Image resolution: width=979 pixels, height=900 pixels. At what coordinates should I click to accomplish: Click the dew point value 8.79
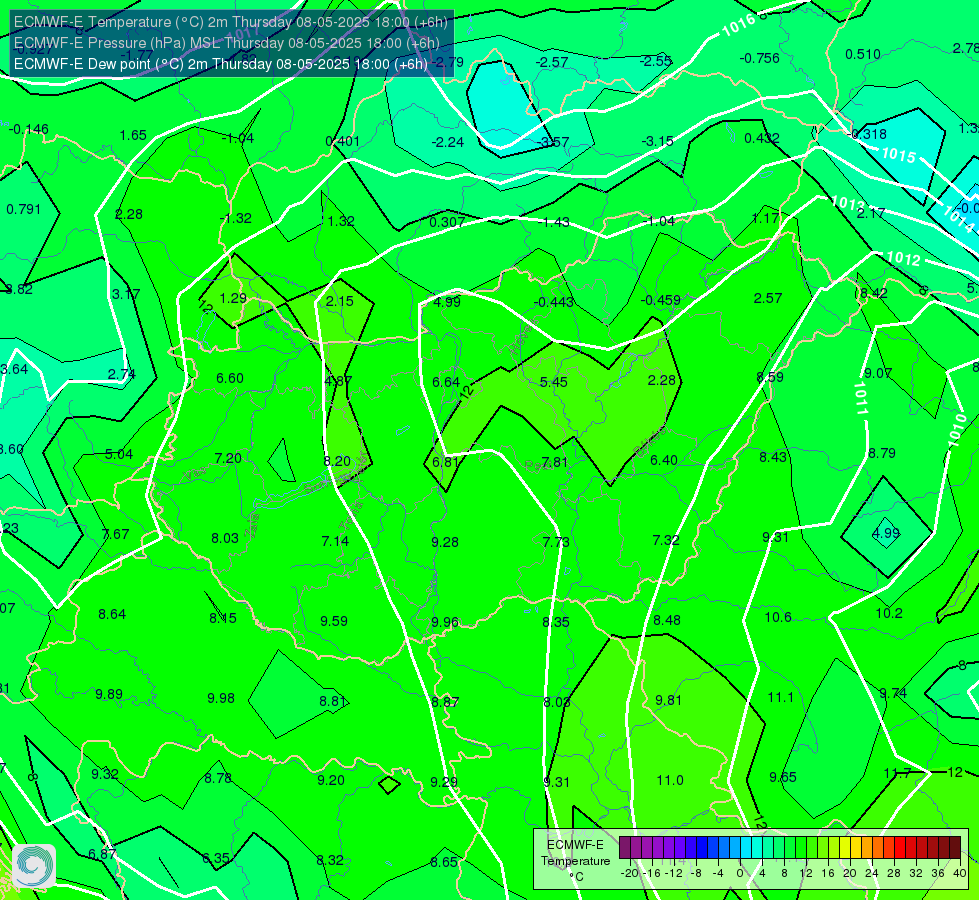(882, 453)
